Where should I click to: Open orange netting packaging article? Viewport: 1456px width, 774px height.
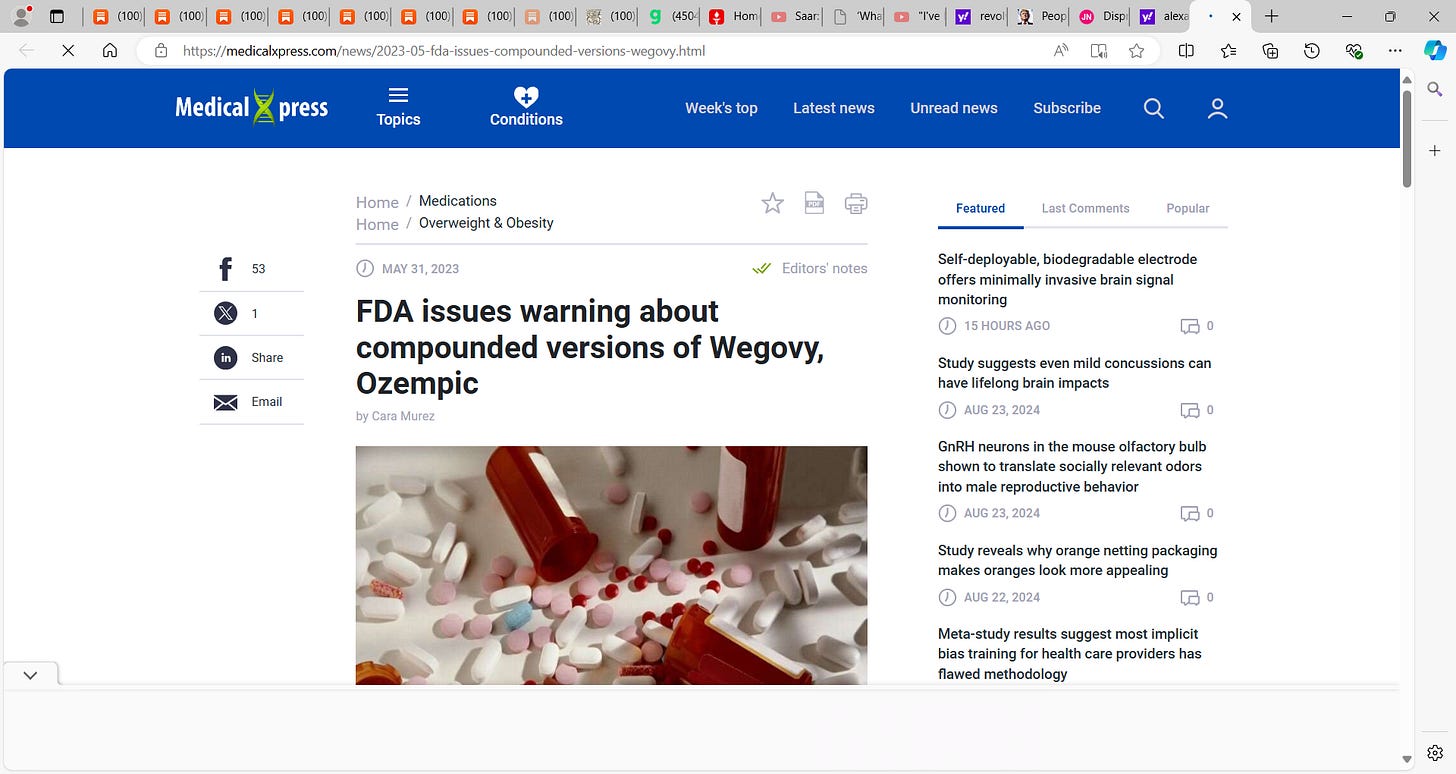1077,560
